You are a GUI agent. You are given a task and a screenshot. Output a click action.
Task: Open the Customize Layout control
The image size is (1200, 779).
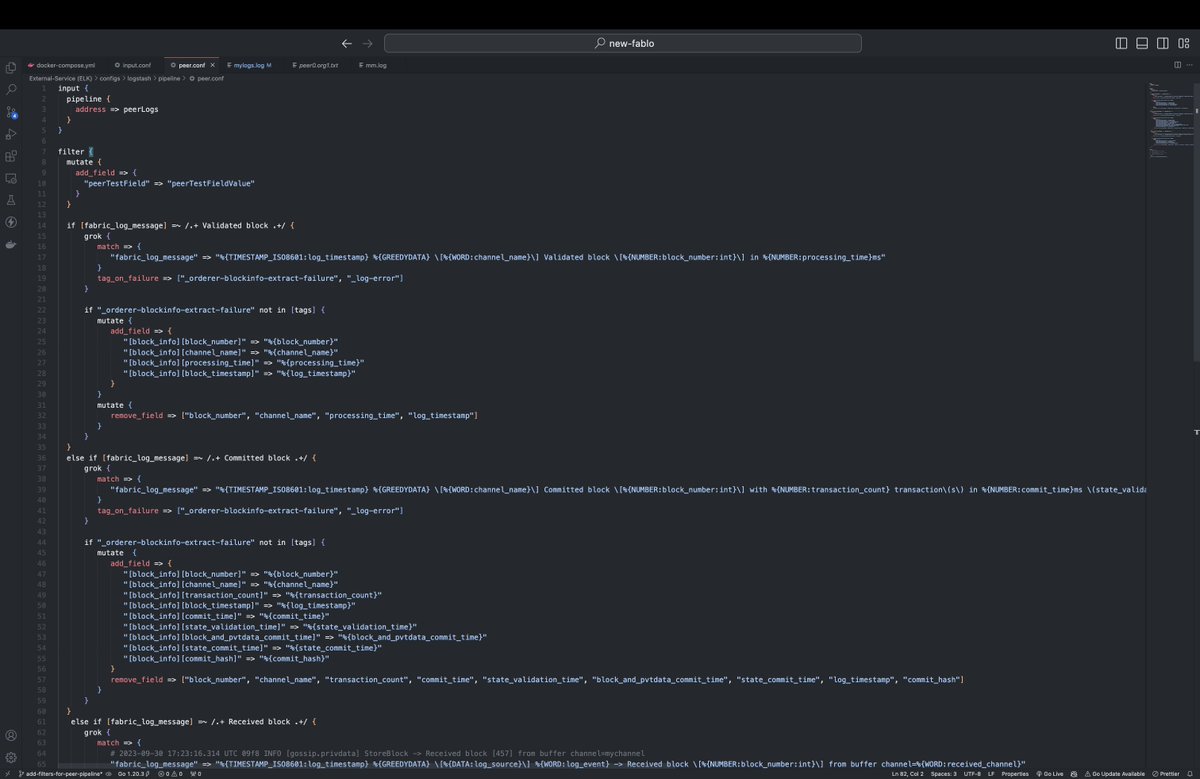(1183, 43)
